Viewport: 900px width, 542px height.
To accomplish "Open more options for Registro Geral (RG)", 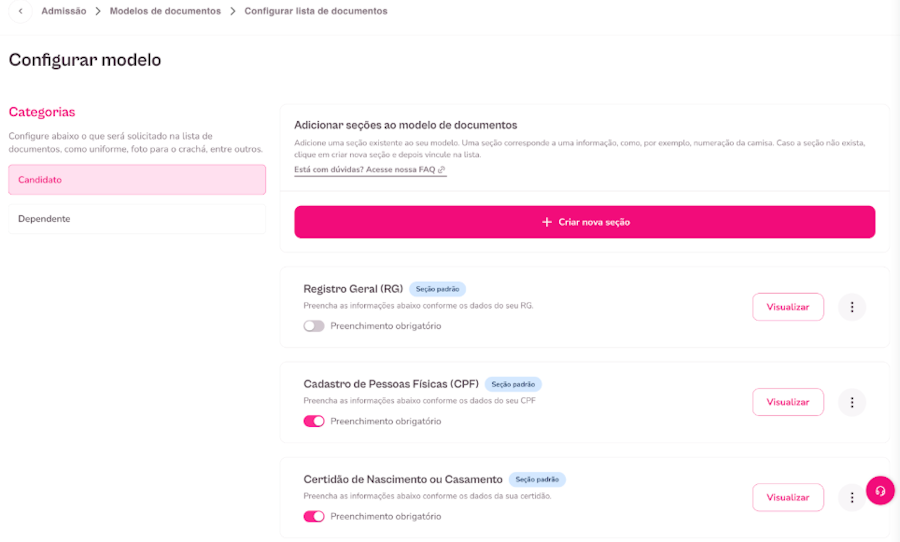I will (852, 307).
